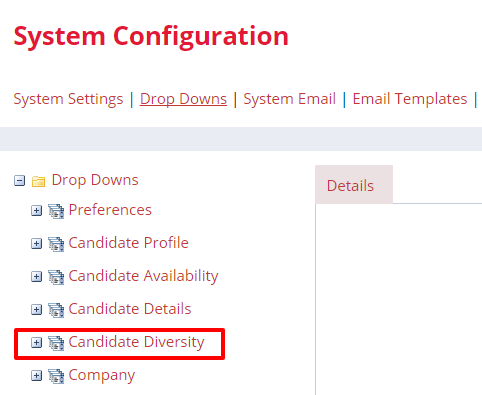Open the Email Templates section
Screen dimensions: 482x395
[410, 99]
